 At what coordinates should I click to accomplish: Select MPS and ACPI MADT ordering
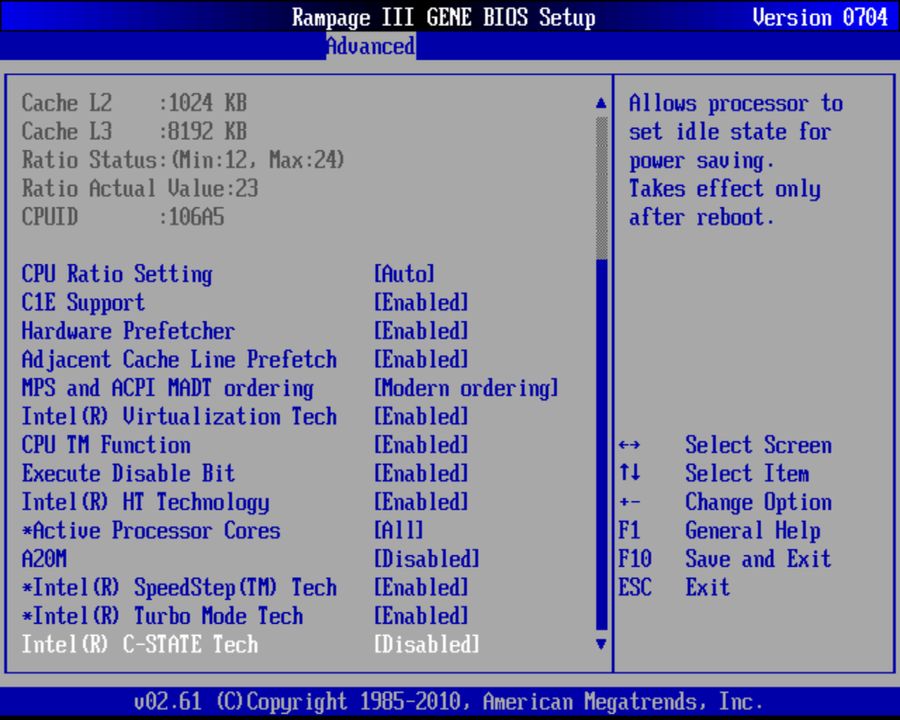[x=168, y=388]
